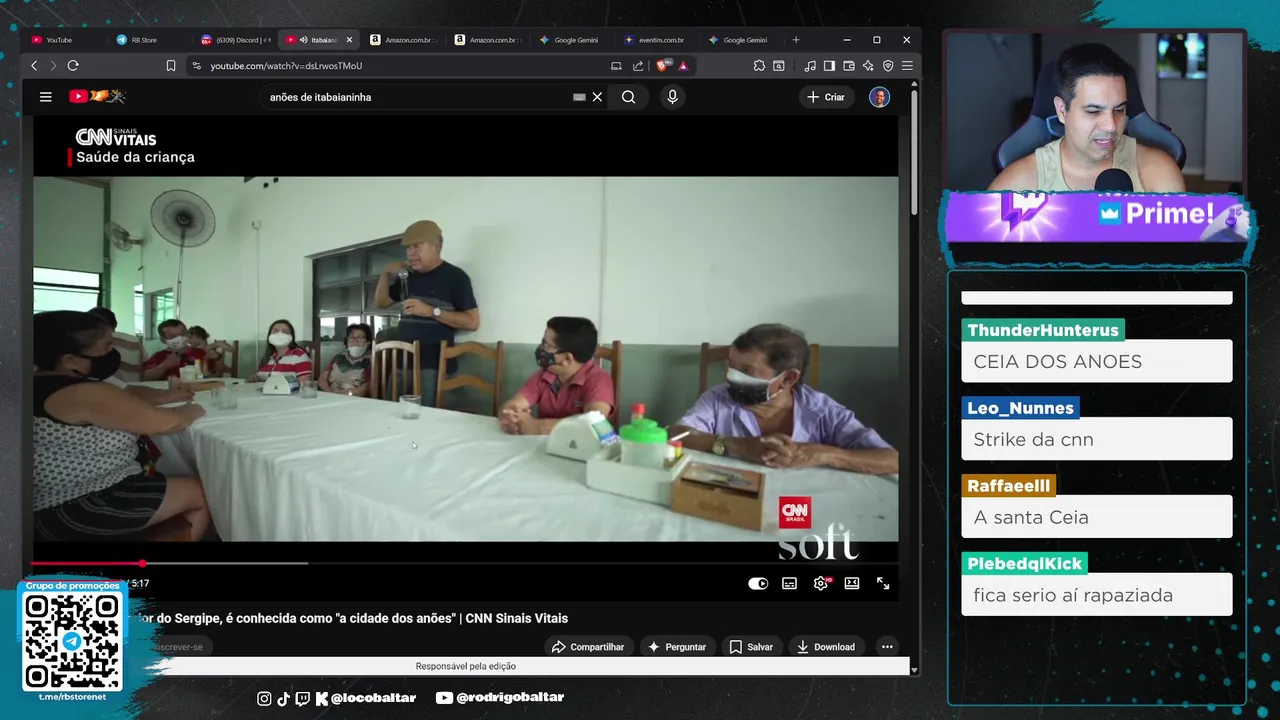
Task: Open the YouTube guide hamburger menu
Action: 45,97
